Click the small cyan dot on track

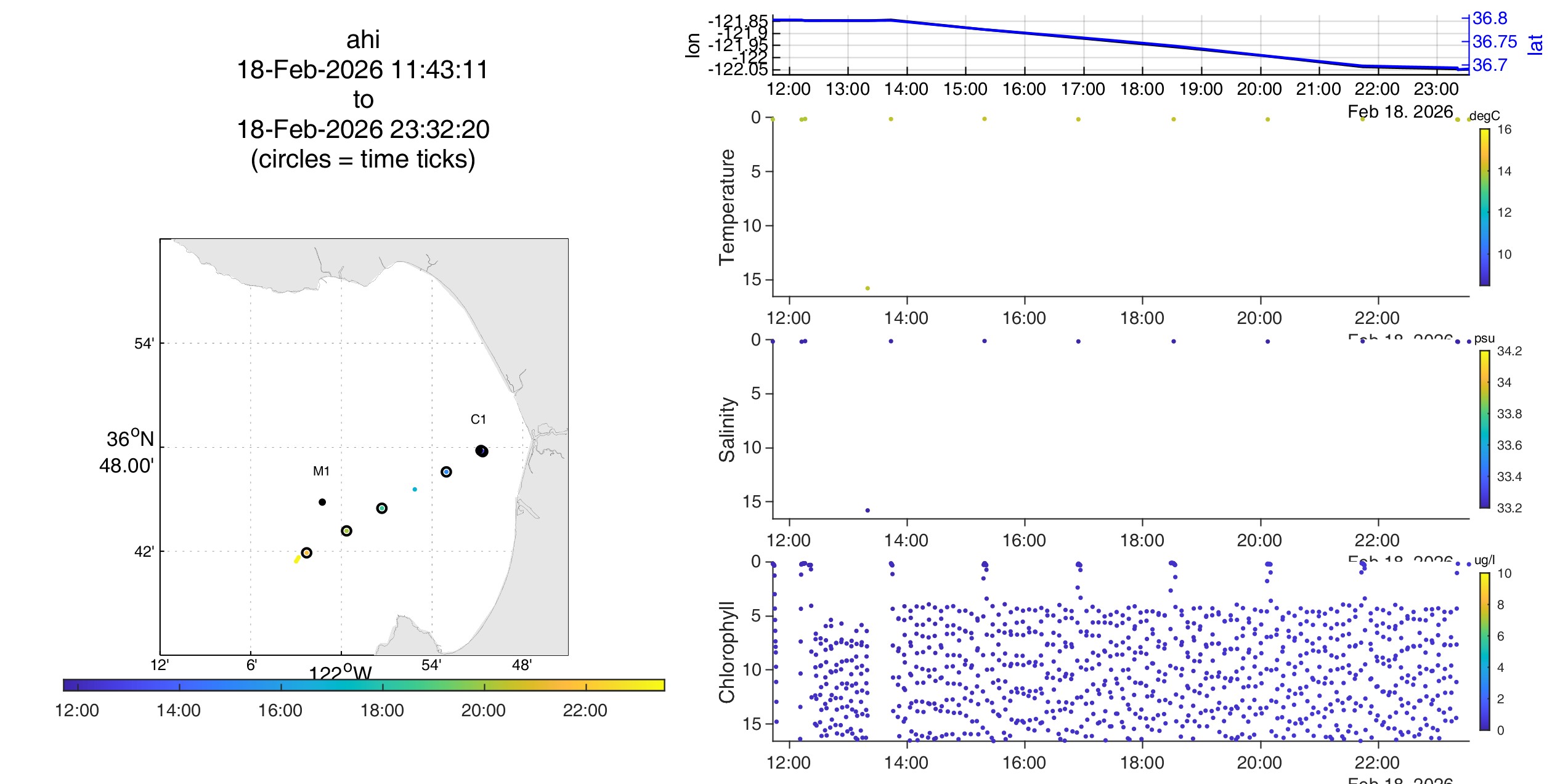tap(415, 490)
